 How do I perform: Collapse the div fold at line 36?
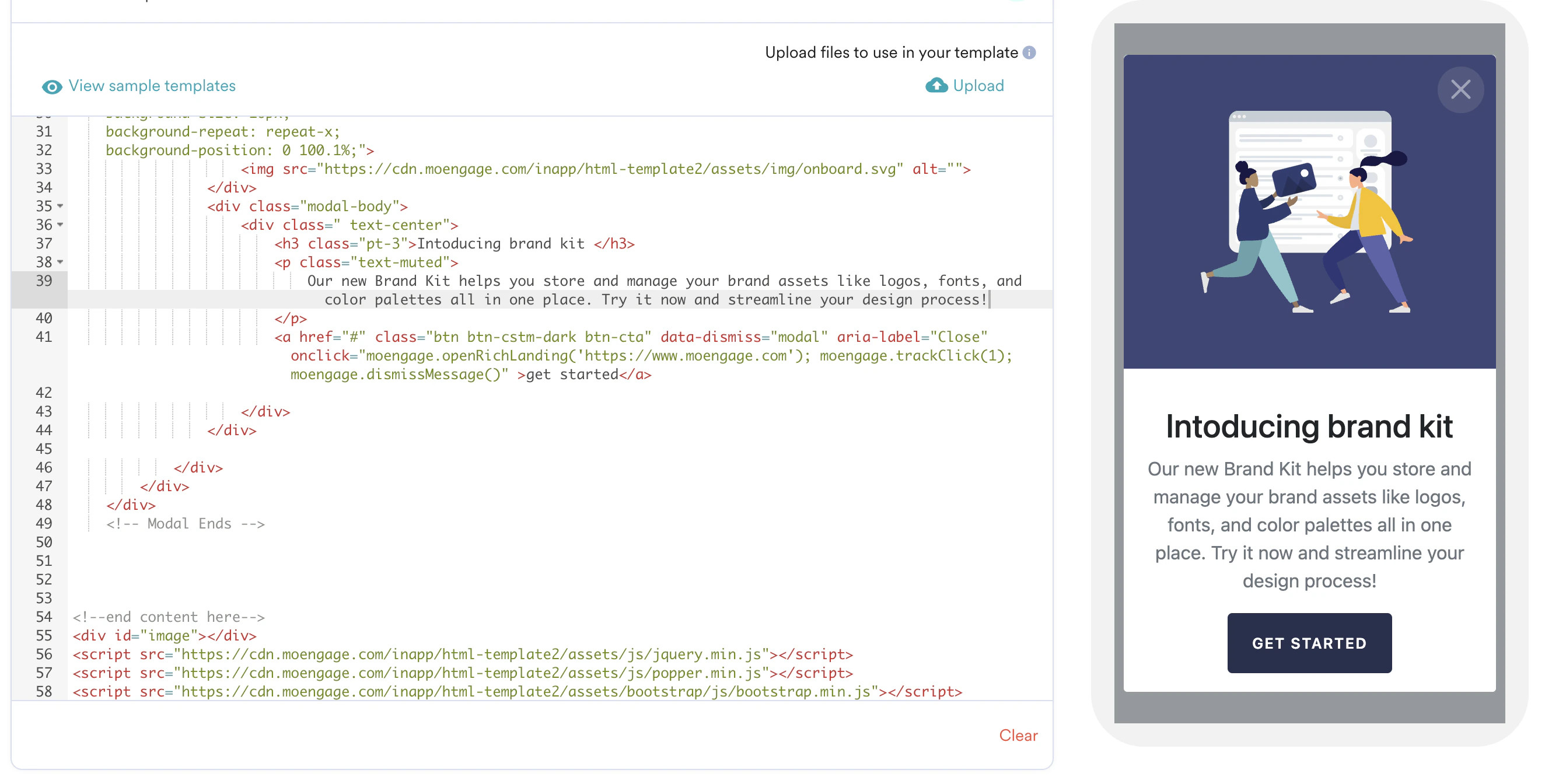tap(60, 225)
